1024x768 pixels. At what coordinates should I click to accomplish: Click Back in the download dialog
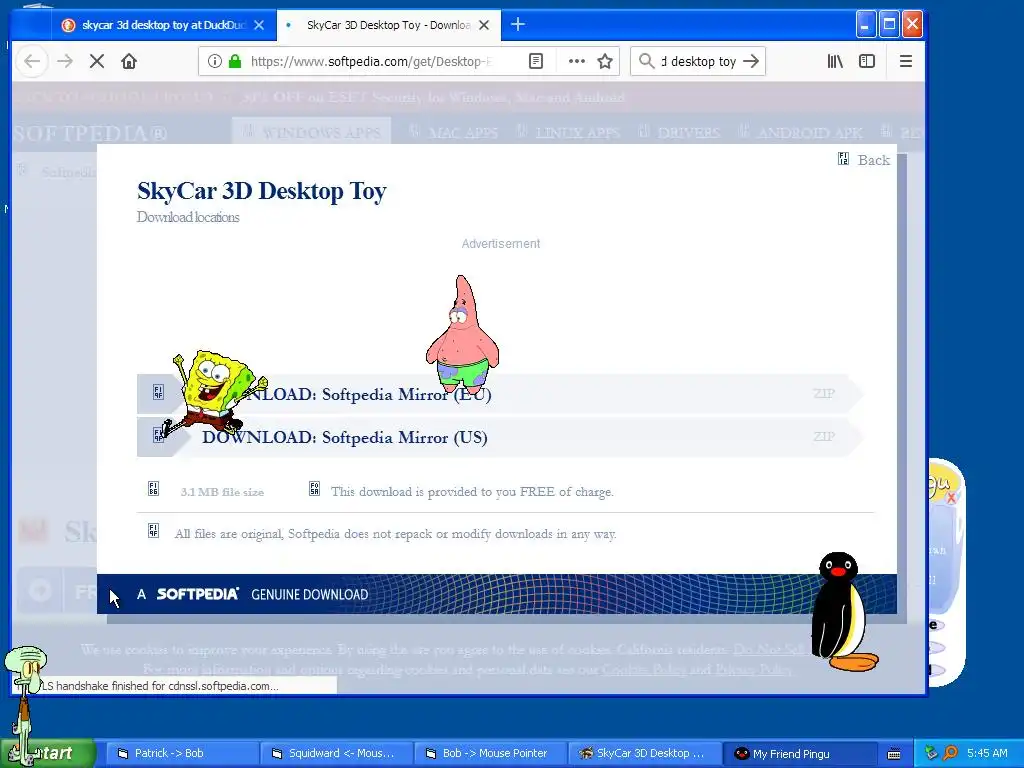(x=864, y=160)
